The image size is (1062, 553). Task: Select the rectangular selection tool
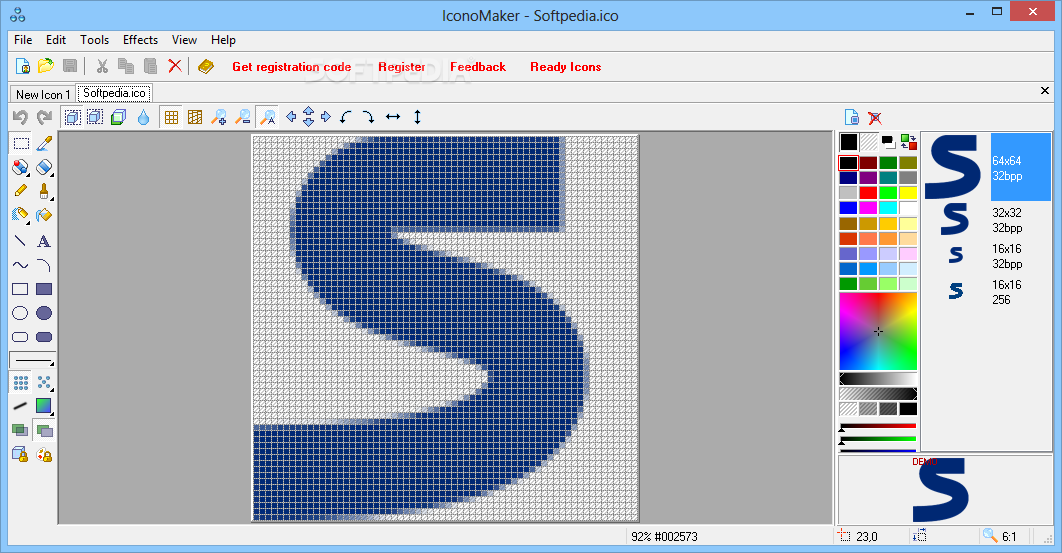tap(21, 143)
